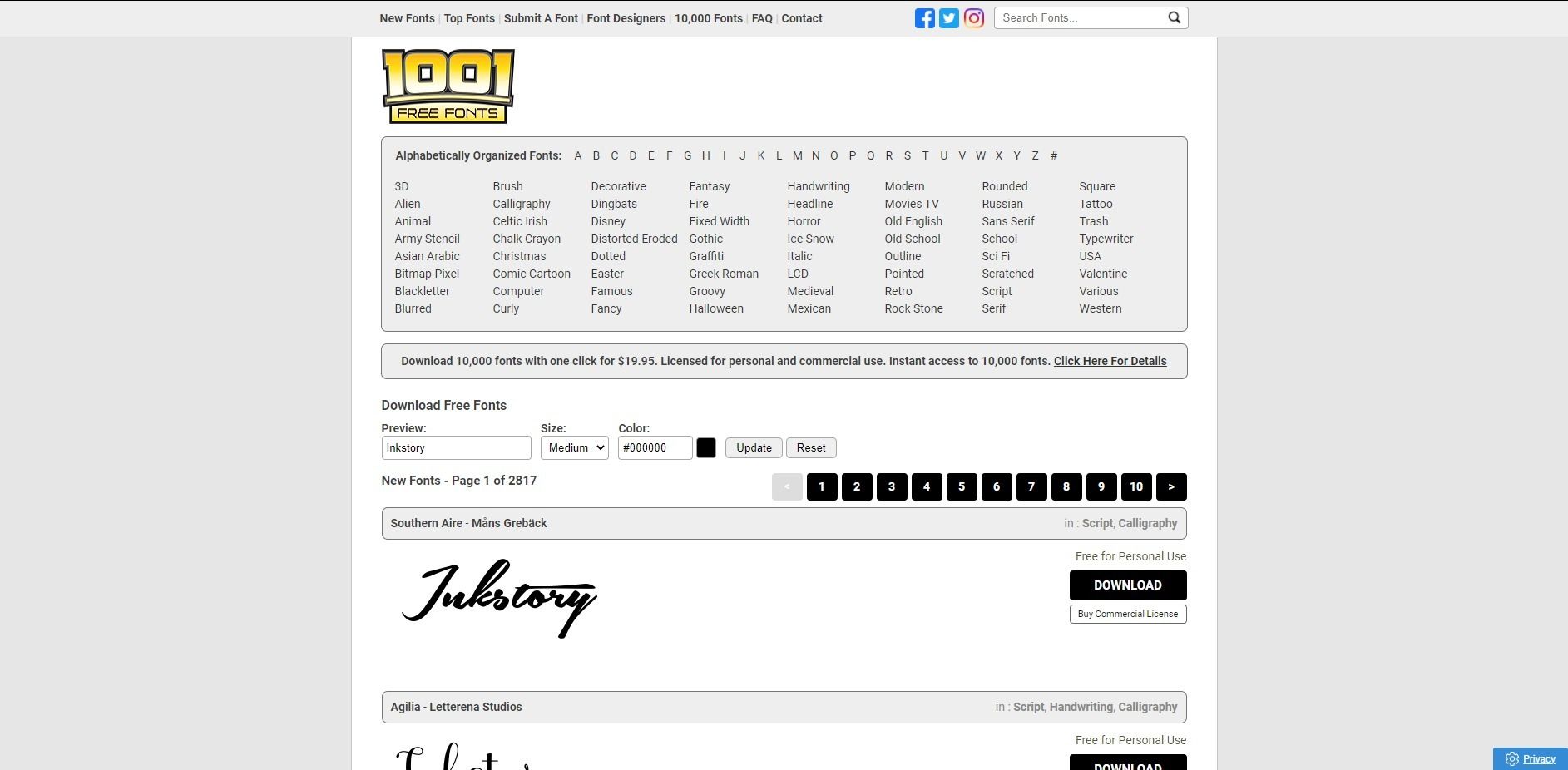
Task: Open the Twitter social icon
Action: 949,18
